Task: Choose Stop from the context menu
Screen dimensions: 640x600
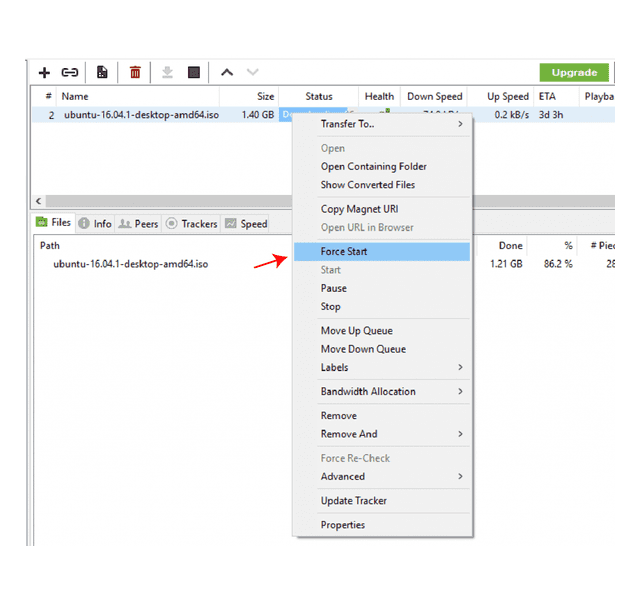Action: [x=382, y=307]
